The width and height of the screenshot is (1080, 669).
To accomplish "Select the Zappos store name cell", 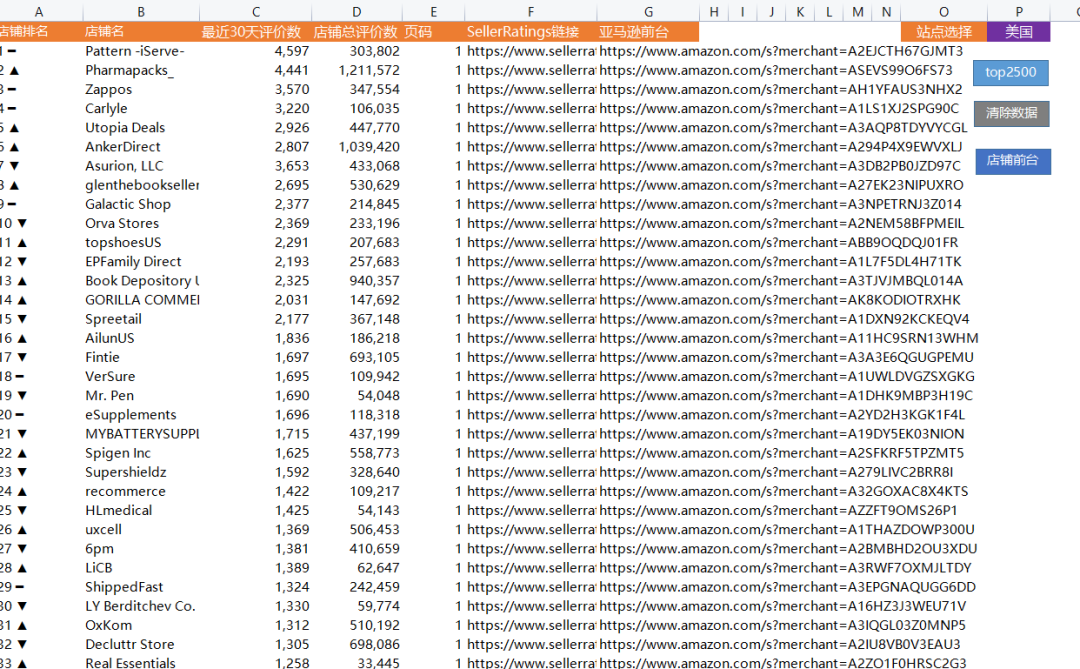I will (x=141, y=90).
